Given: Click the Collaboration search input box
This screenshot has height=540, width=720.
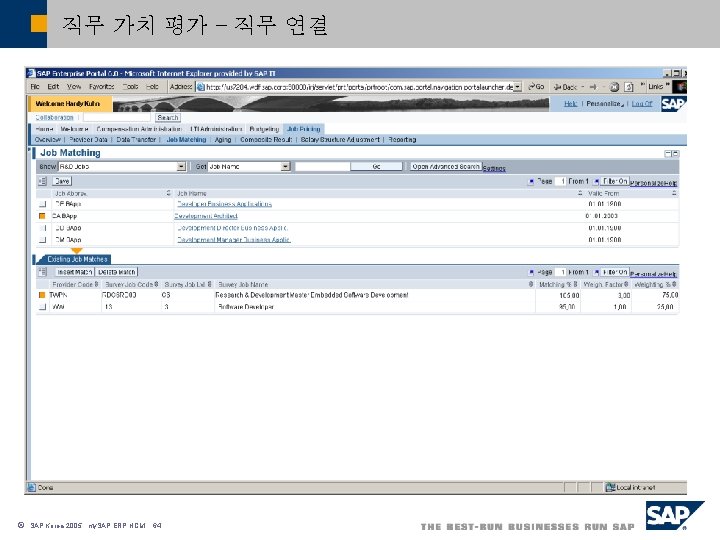Looking at the screenshot, I should coord(117,118).
